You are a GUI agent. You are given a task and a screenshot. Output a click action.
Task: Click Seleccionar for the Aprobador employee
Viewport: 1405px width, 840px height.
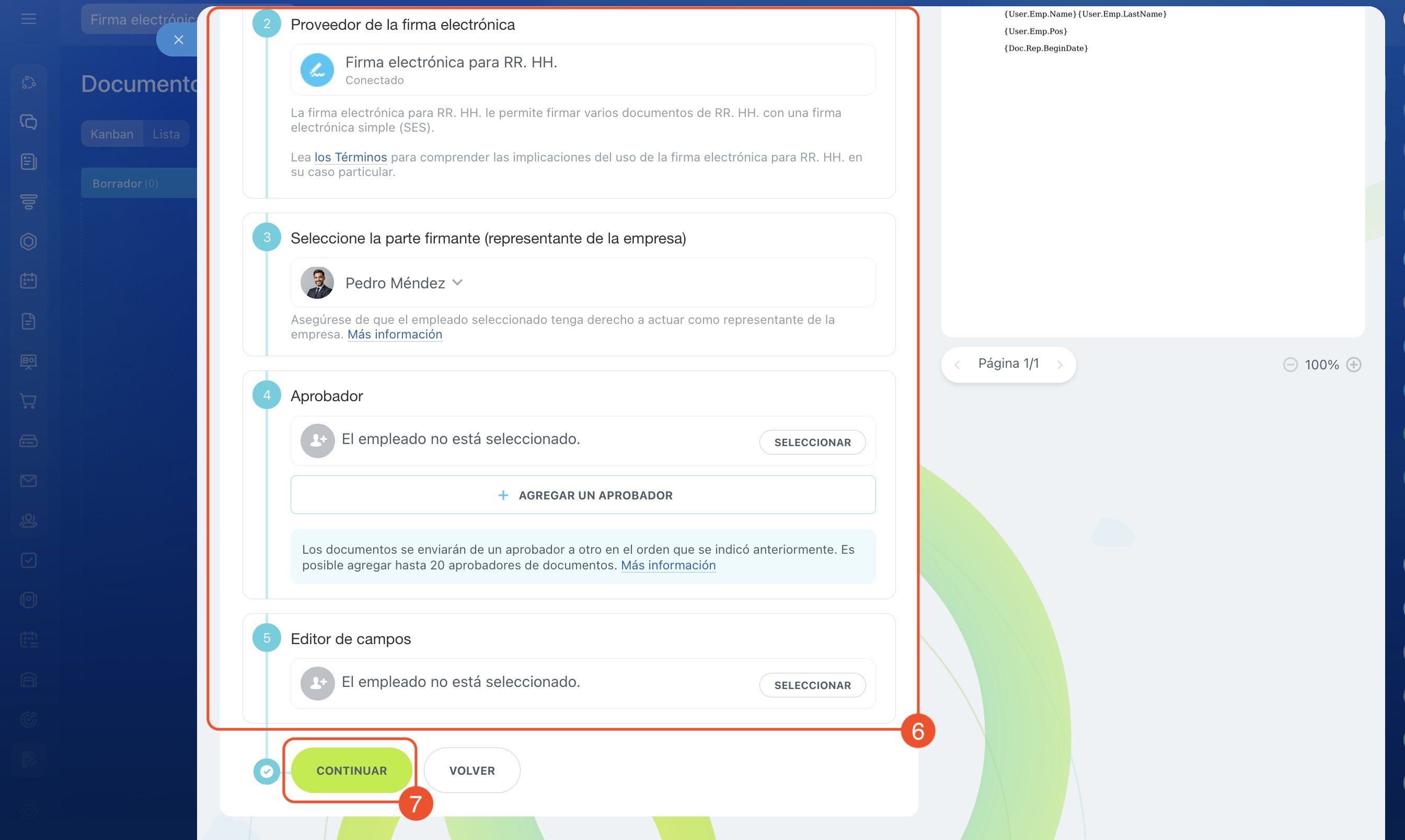click(x=812, y=442)
